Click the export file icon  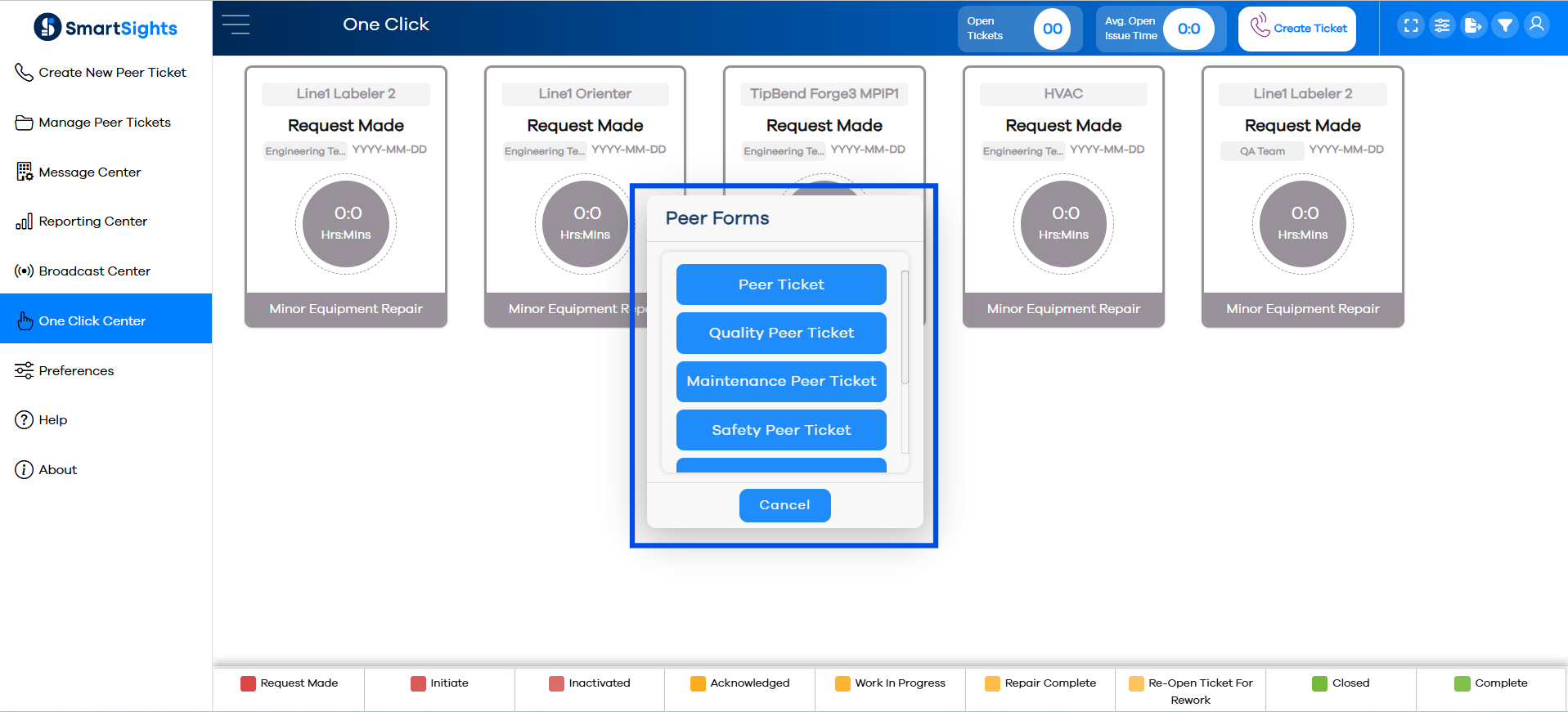coord(1473,25)
